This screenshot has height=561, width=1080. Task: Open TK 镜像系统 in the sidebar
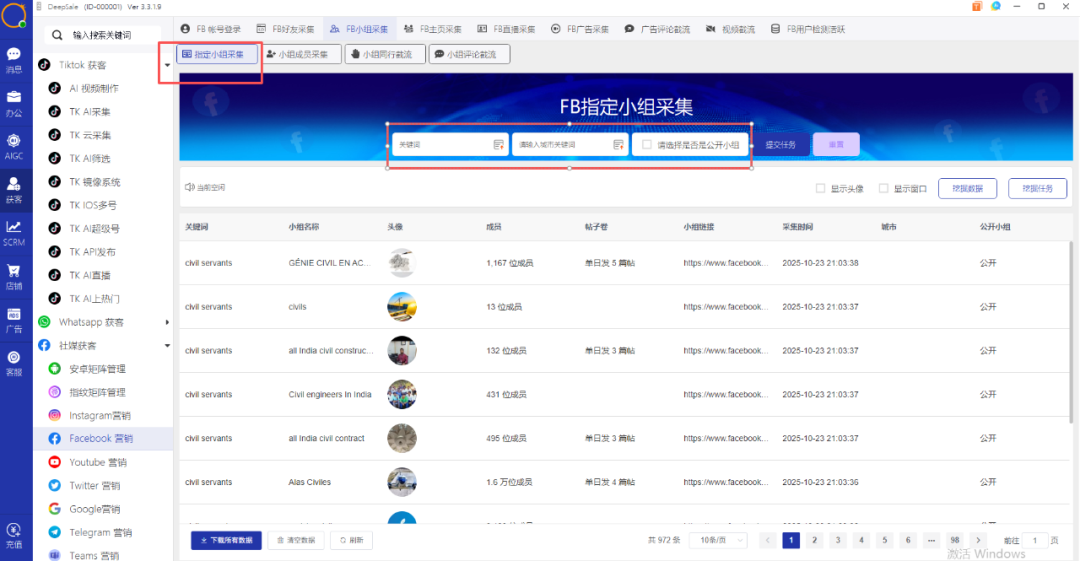pyautogui.click(x=94, y=182)
